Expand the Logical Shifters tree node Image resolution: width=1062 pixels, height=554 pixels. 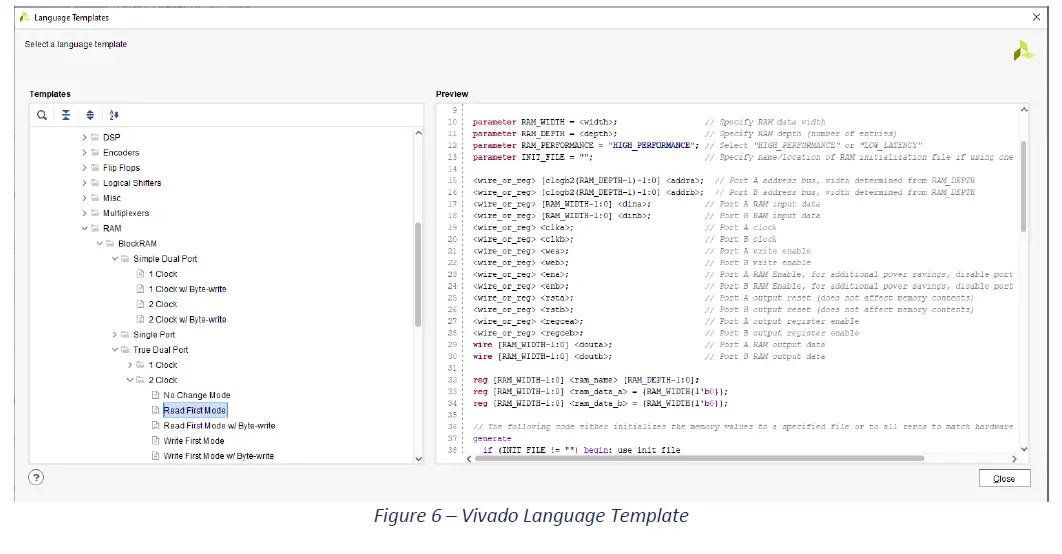pyautogui.click(x=85, y=183)
